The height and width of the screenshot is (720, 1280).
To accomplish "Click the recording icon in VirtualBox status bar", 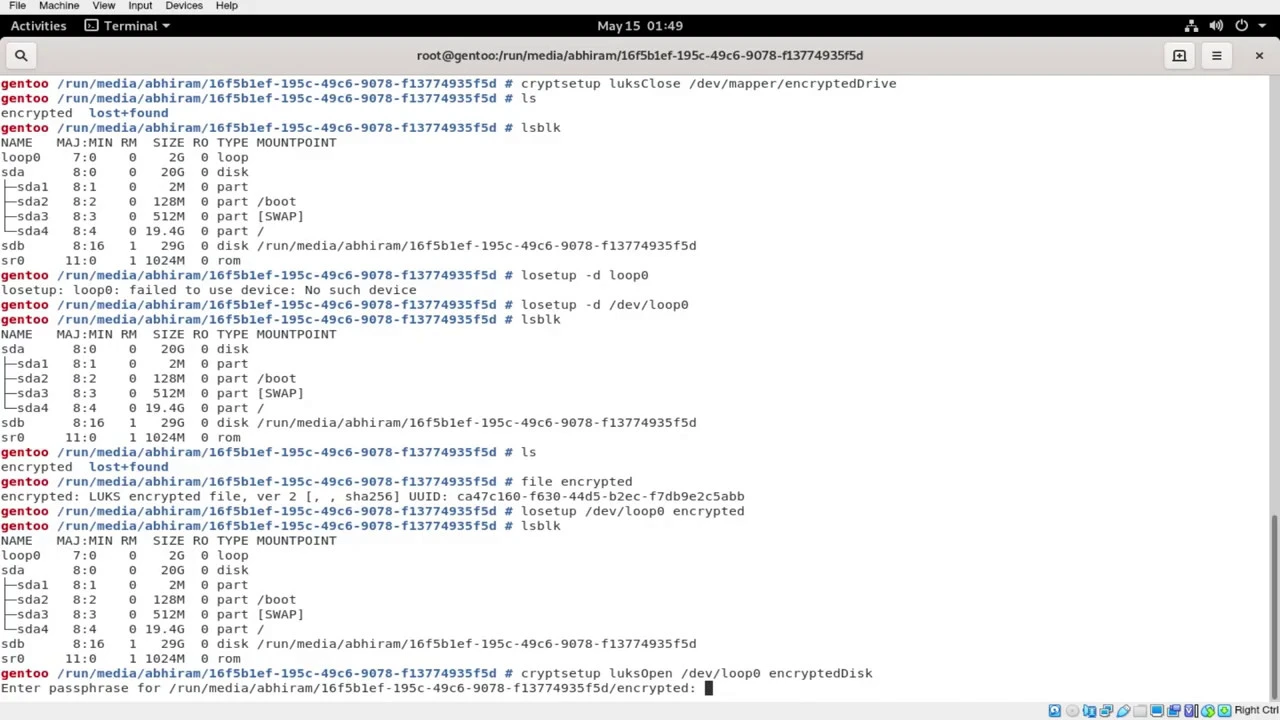I will [x=1174, y=710].
